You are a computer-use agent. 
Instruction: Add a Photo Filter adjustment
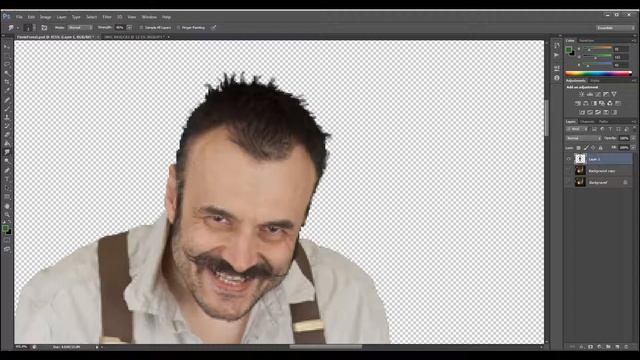[x=602, y=103]
